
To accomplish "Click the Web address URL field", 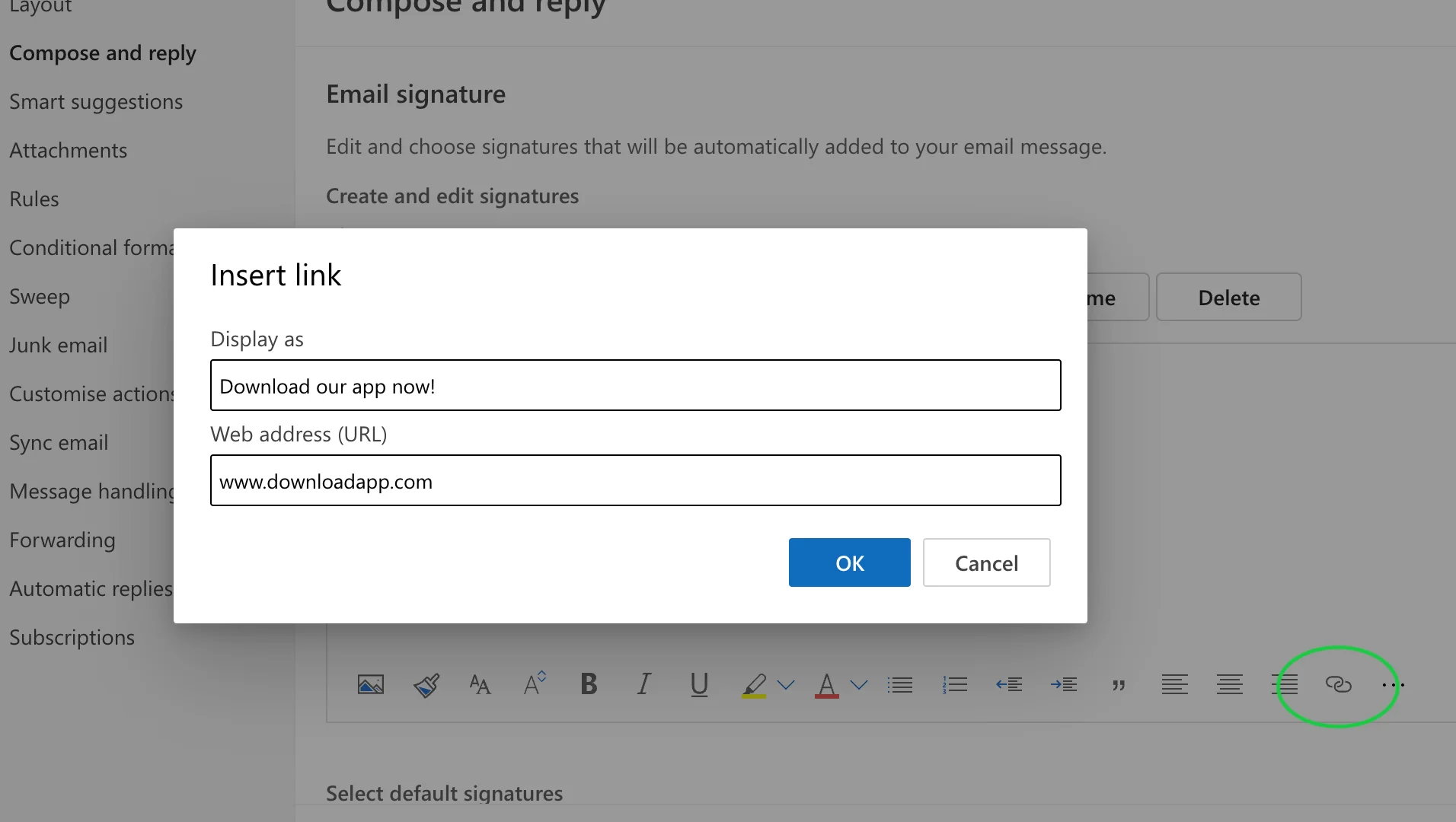I will coord(636,480).
